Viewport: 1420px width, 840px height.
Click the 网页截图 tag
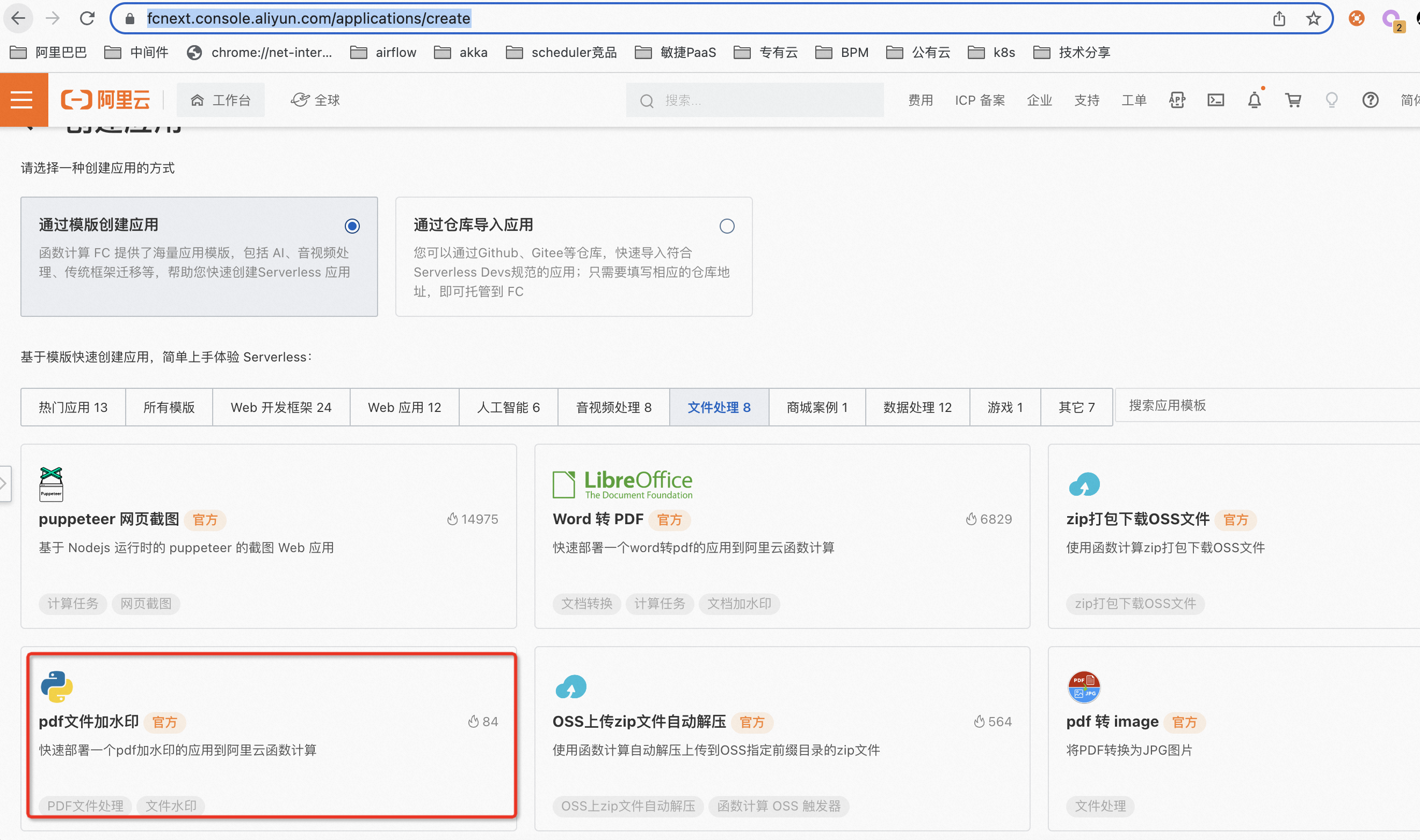146,603
